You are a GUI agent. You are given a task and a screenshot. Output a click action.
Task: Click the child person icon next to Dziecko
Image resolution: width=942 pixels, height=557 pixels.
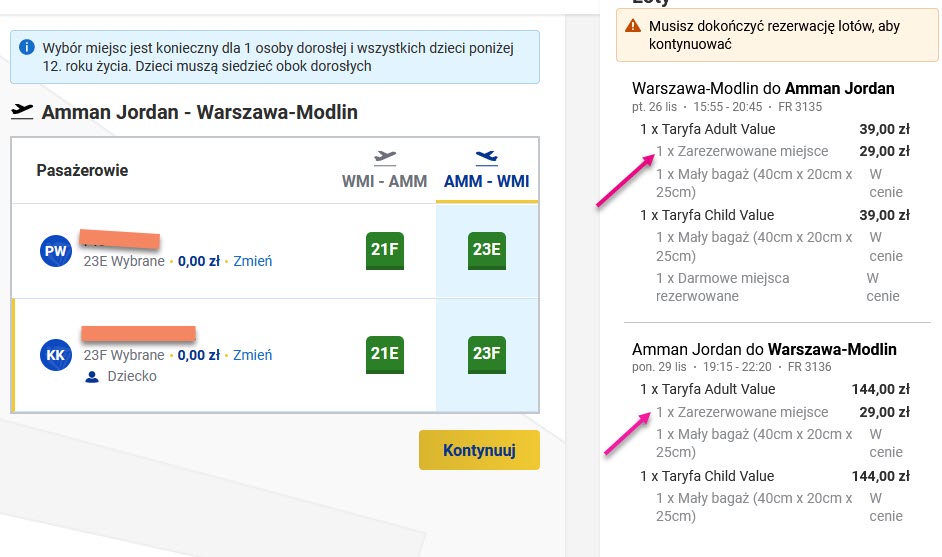pyautogui.click(x=92, y=377)
